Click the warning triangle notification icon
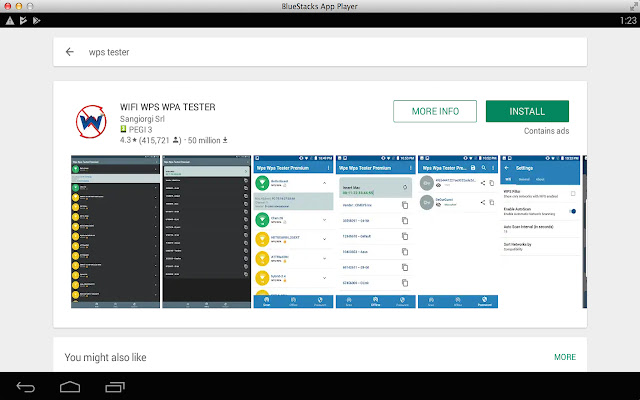The height and width of the screenshot is (400, 640). (x=10, y=20)
